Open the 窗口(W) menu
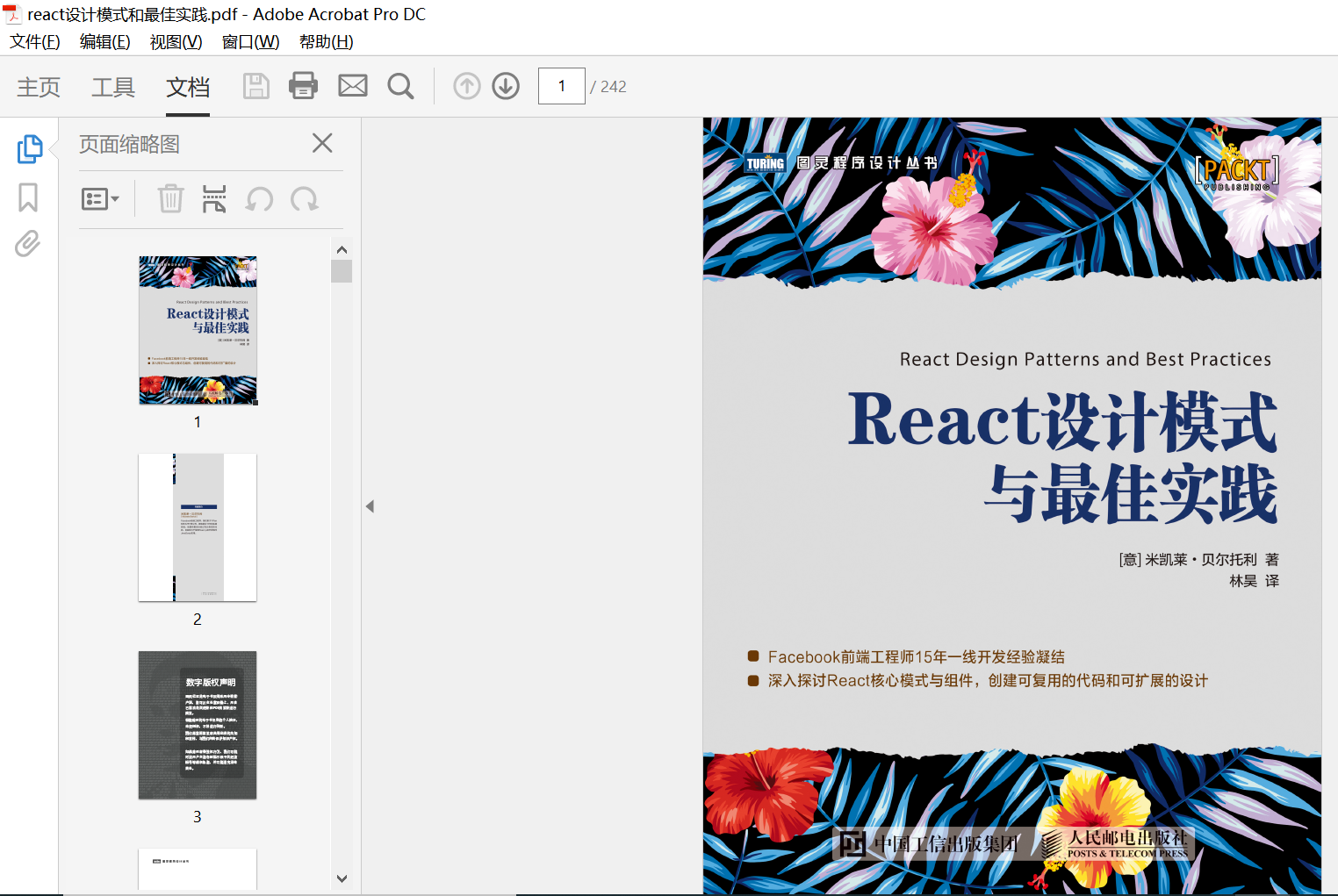Screen dimensions: 1338x896 pos(250,42)
